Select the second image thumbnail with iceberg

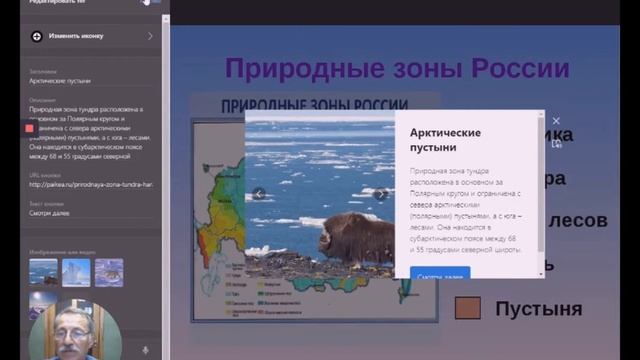pos(76,272)
